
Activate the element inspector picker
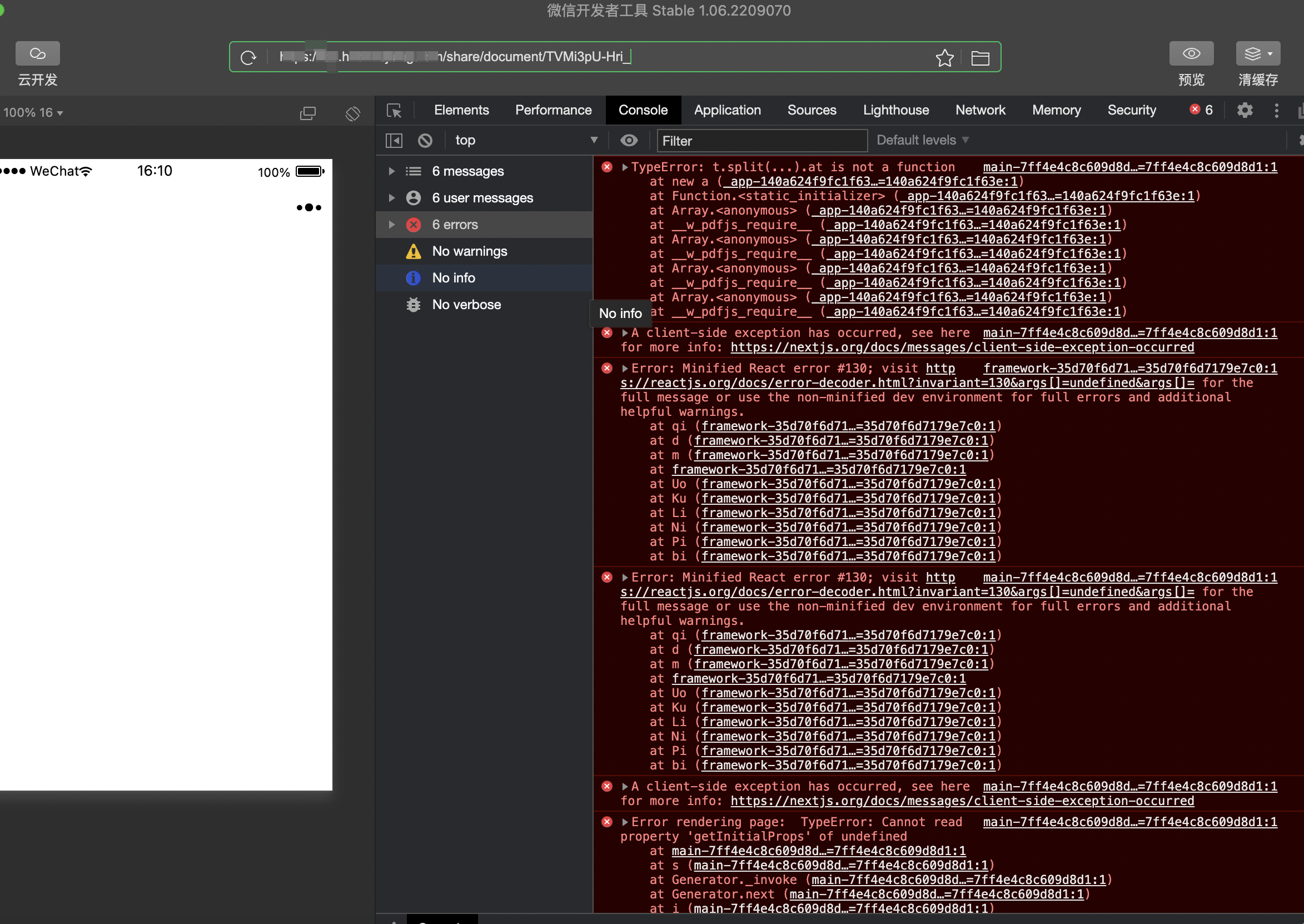click(394, 111)
